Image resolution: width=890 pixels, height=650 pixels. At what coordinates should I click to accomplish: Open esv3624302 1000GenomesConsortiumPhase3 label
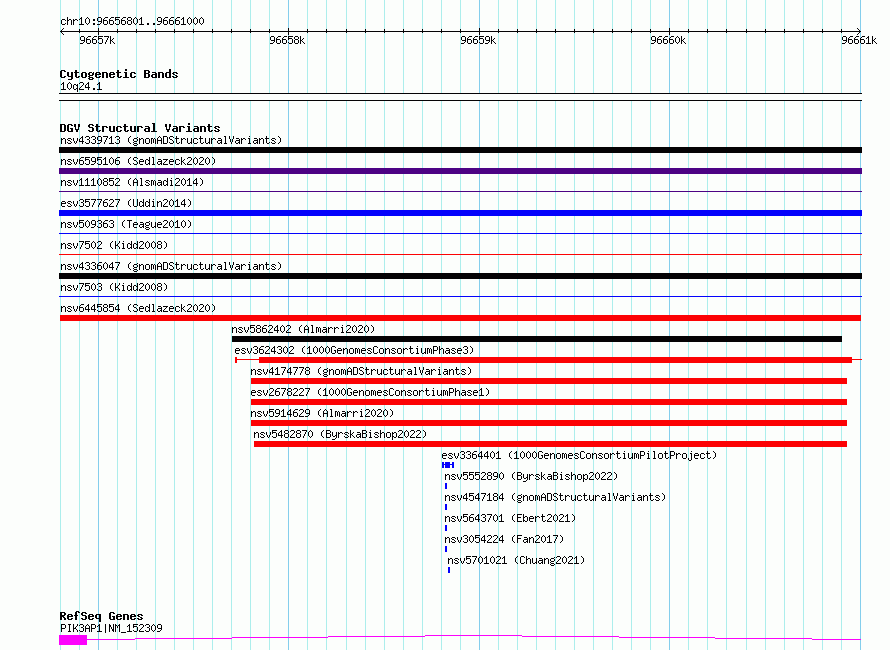(354, 350)
